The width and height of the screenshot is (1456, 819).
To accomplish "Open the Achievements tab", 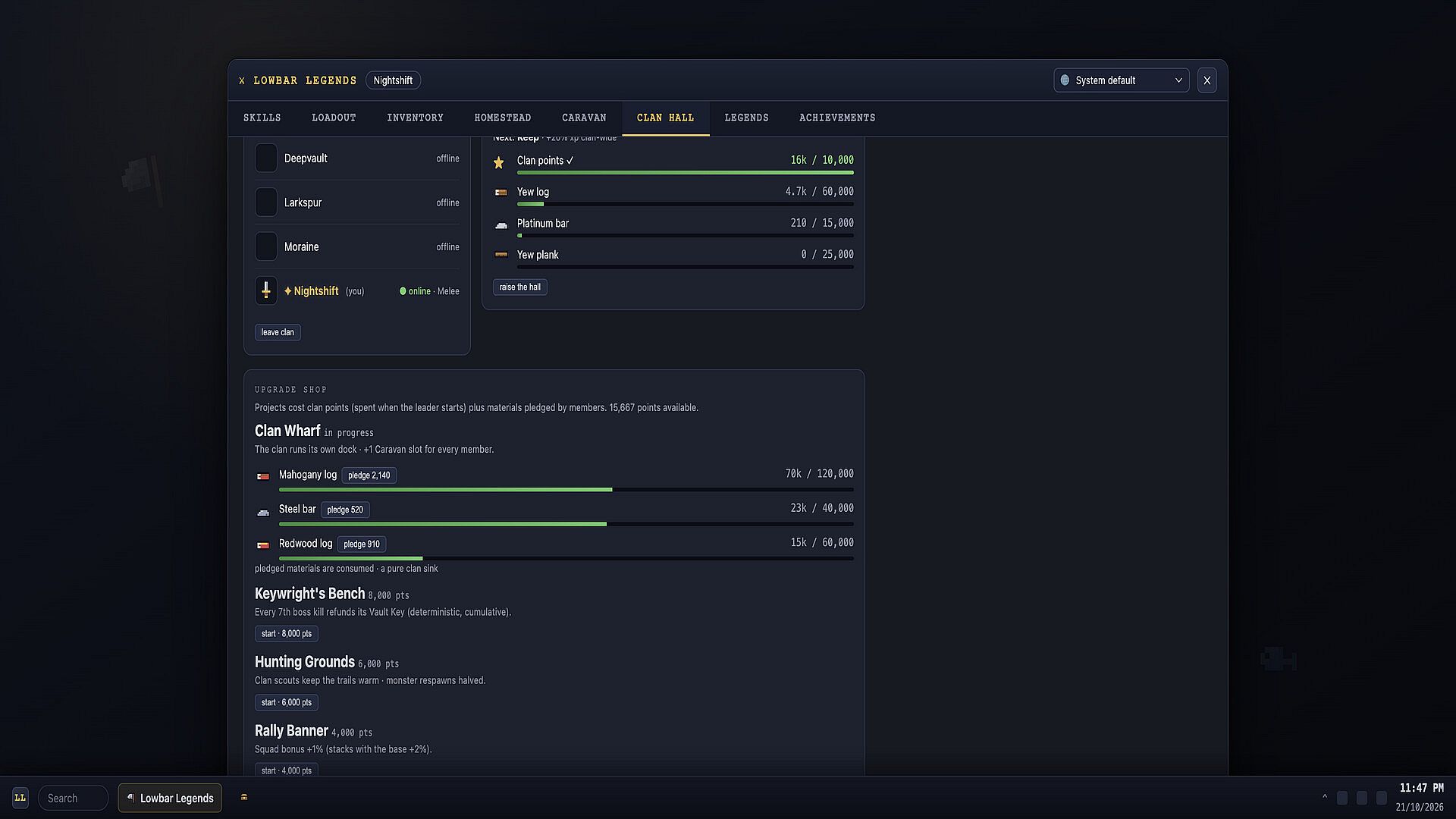I will 837,118.
